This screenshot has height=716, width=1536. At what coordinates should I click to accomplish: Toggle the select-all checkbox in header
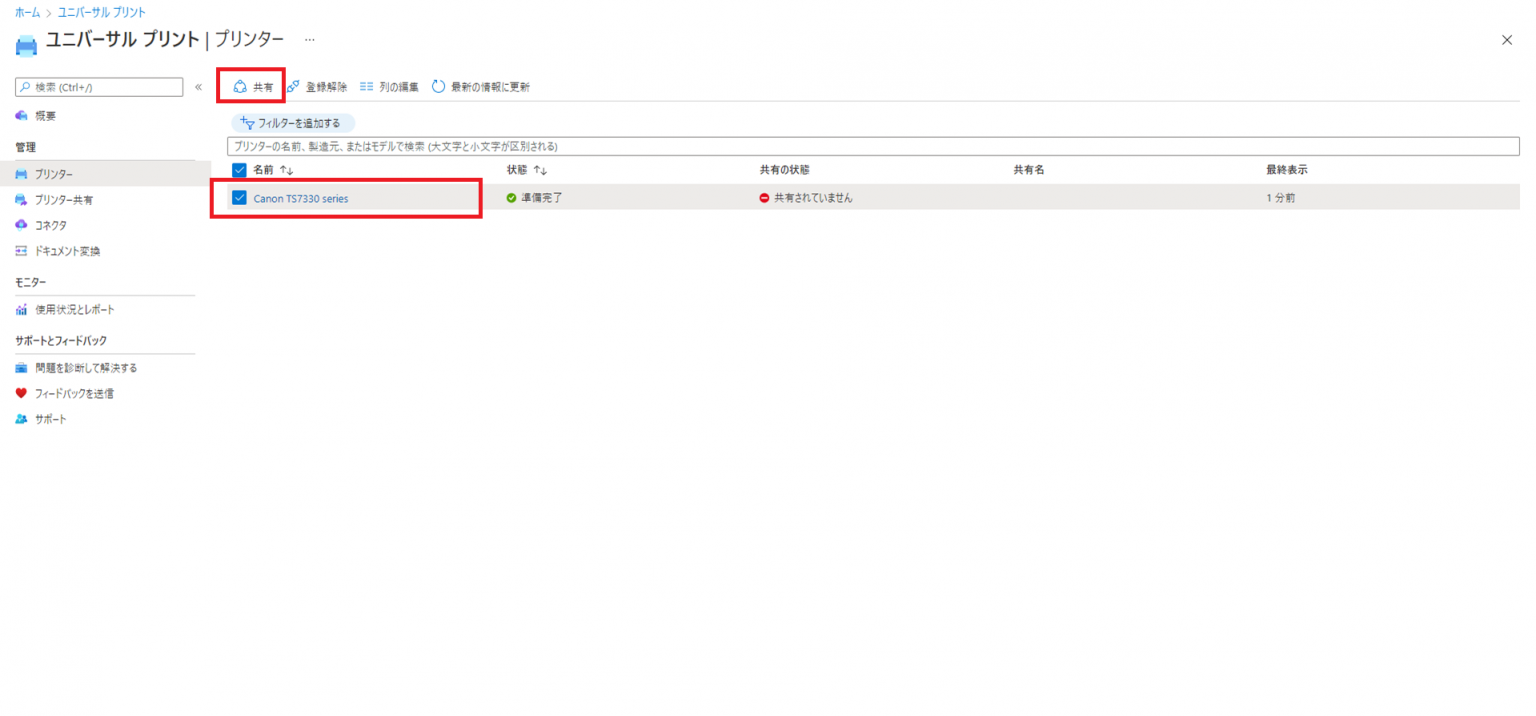click(x=239, y=170)
